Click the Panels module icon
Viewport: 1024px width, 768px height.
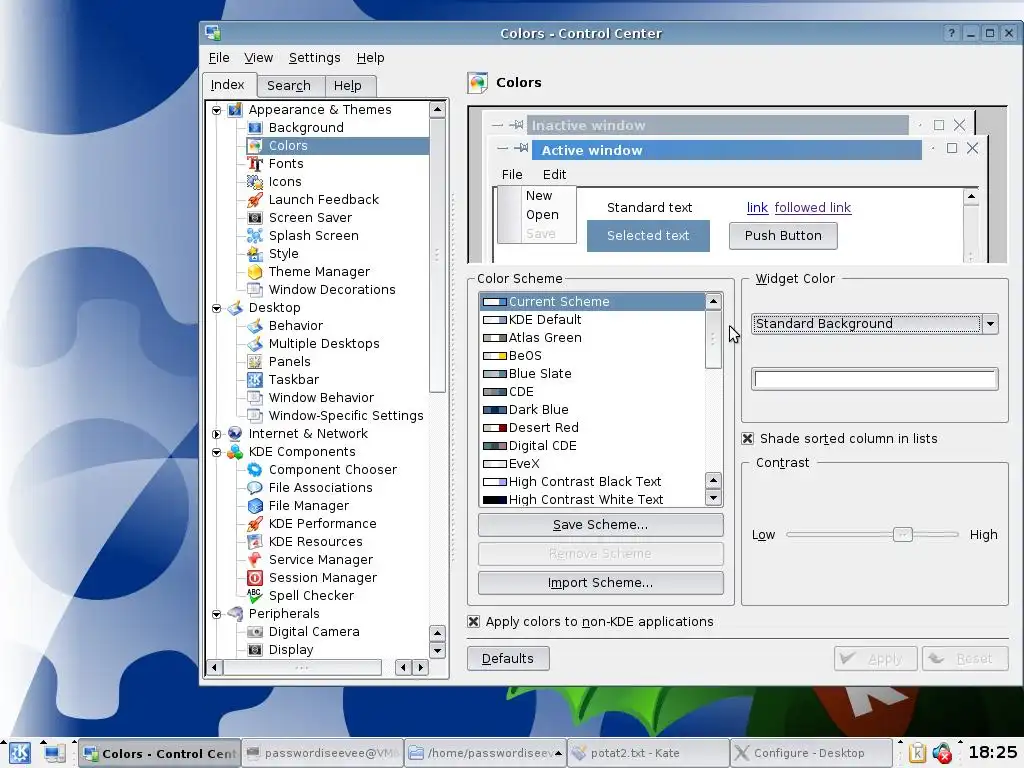pyautogui.click(x=255, y=361)
